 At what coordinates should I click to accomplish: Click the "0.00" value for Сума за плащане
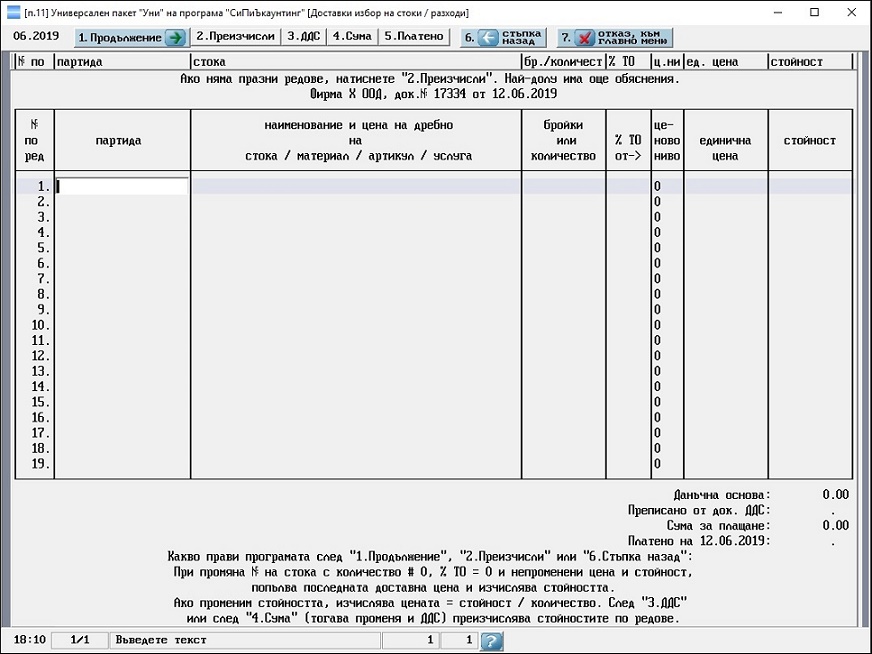click(836, 526)
